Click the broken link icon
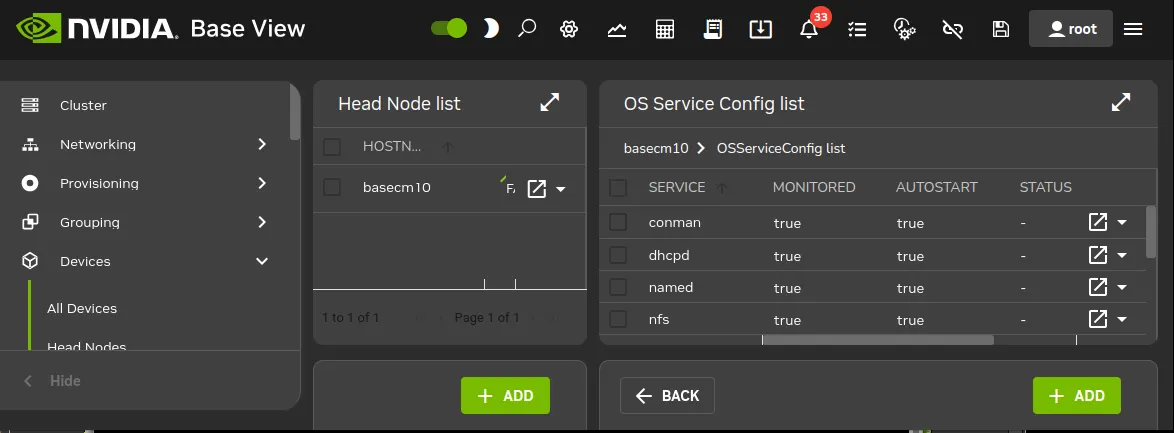 952,29
